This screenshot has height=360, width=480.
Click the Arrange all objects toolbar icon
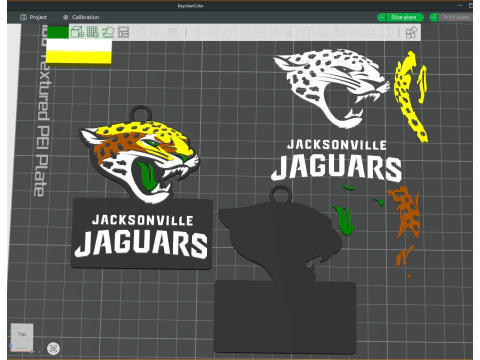pyautogui.click(x=123, y=32)
